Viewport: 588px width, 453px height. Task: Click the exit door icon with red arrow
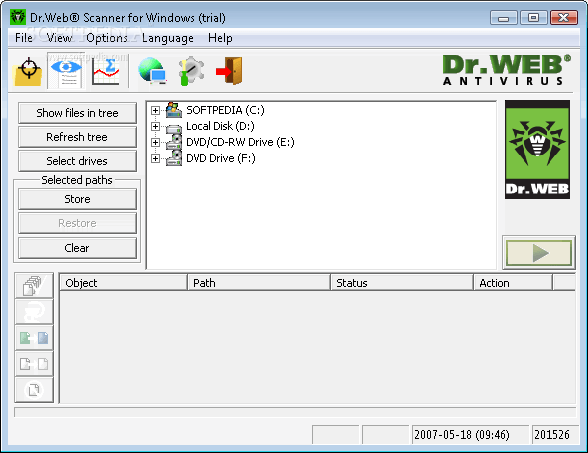coord(229,71)
